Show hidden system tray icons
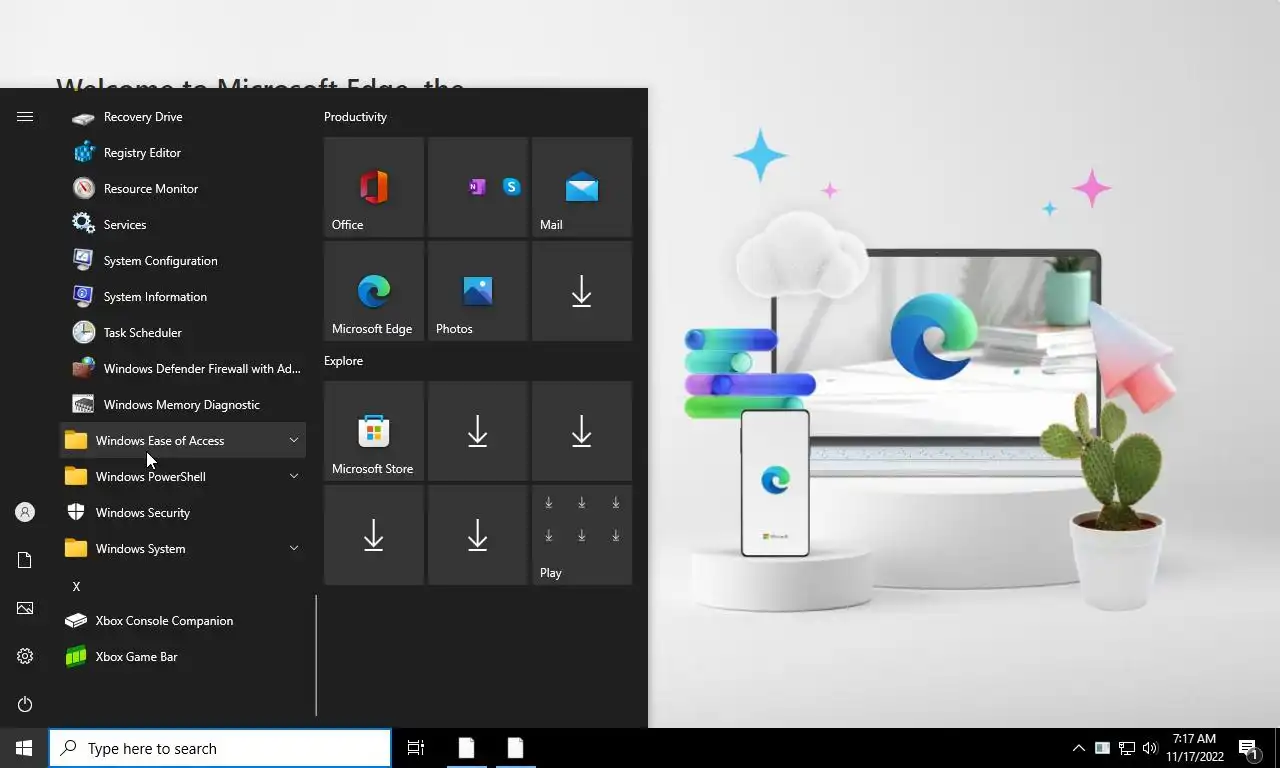This screenshot has height=768, width=1280. pos(1078,748)
